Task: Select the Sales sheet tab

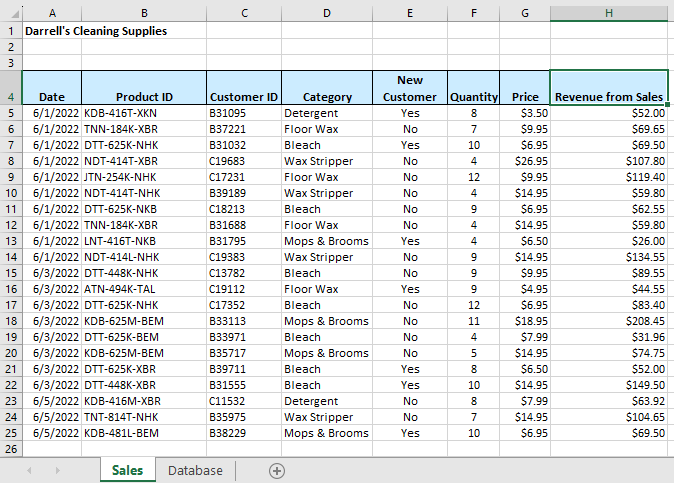Action: pos(128,471)
